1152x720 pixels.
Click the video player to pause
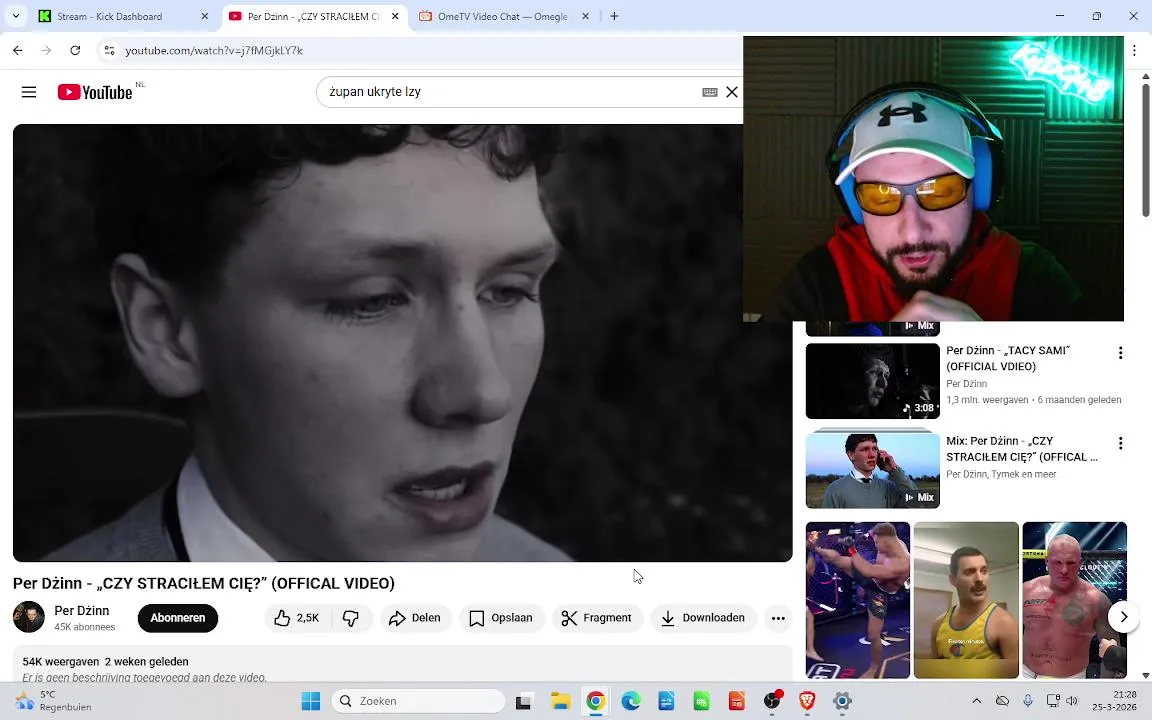402,343
